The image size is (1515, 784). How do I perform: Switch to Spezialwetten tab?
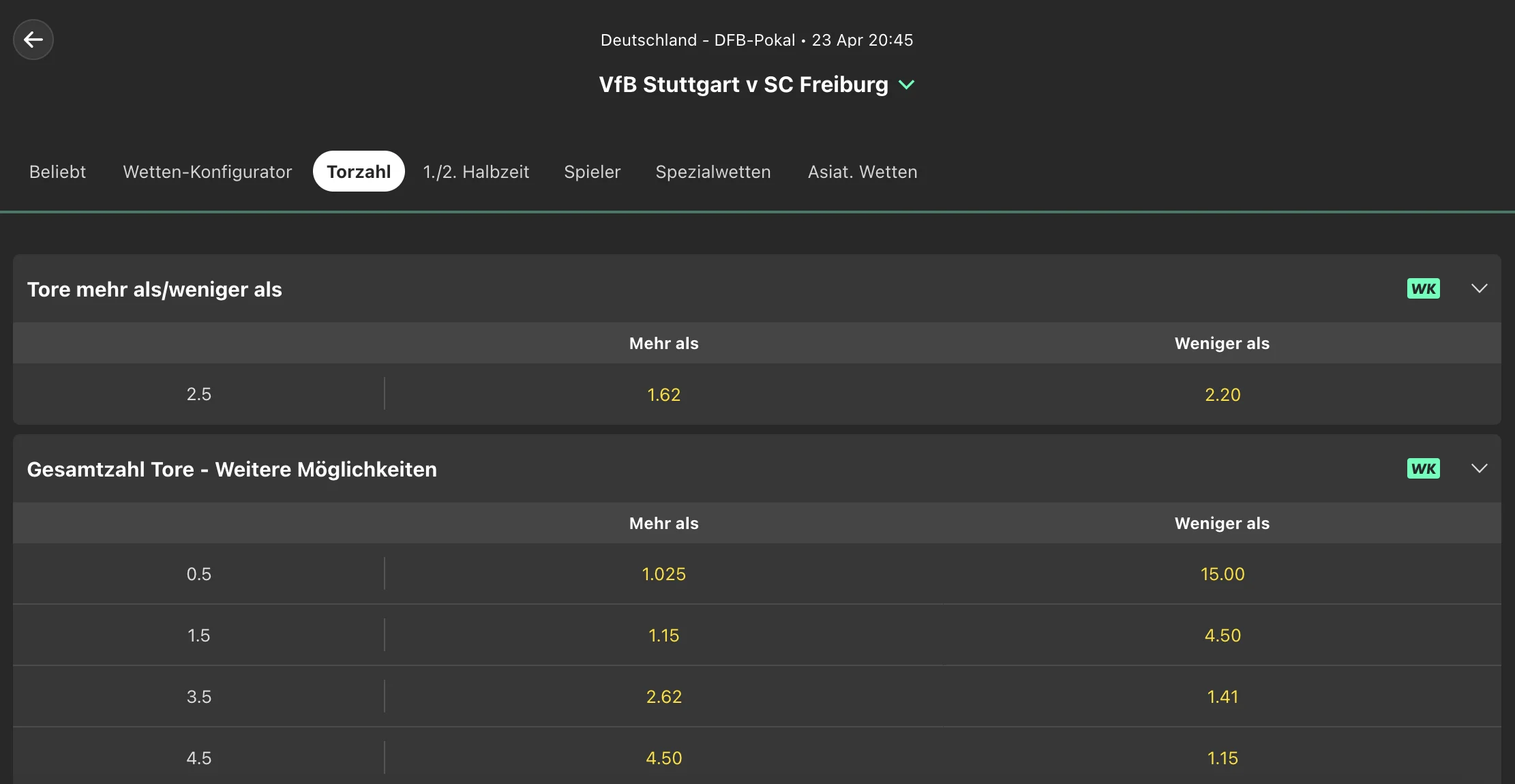[x=713, y=172]
